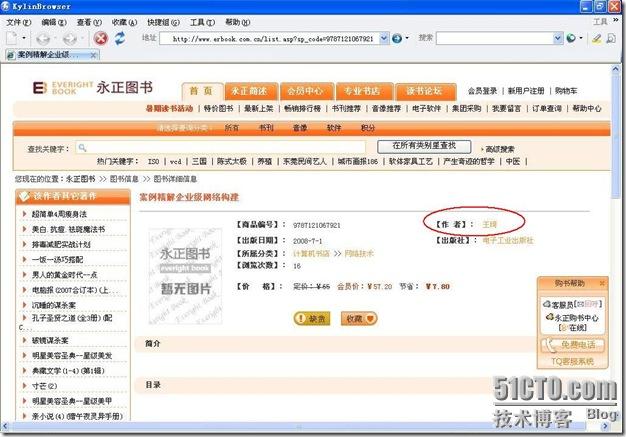Screen dimensions: 626x437
Task: Switch to the 专业书店 tab
Action: (x=363, y=91)
